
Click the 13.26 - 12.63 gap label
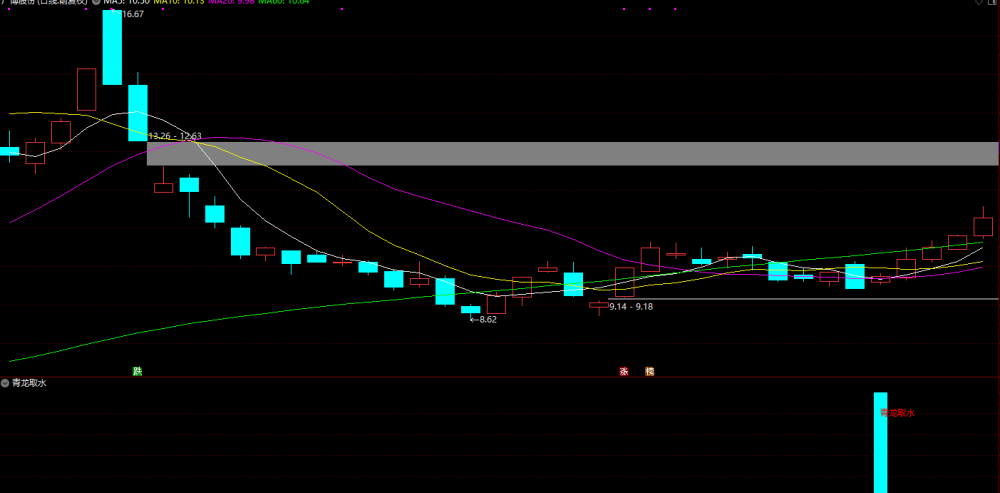[x=175, y=136]
